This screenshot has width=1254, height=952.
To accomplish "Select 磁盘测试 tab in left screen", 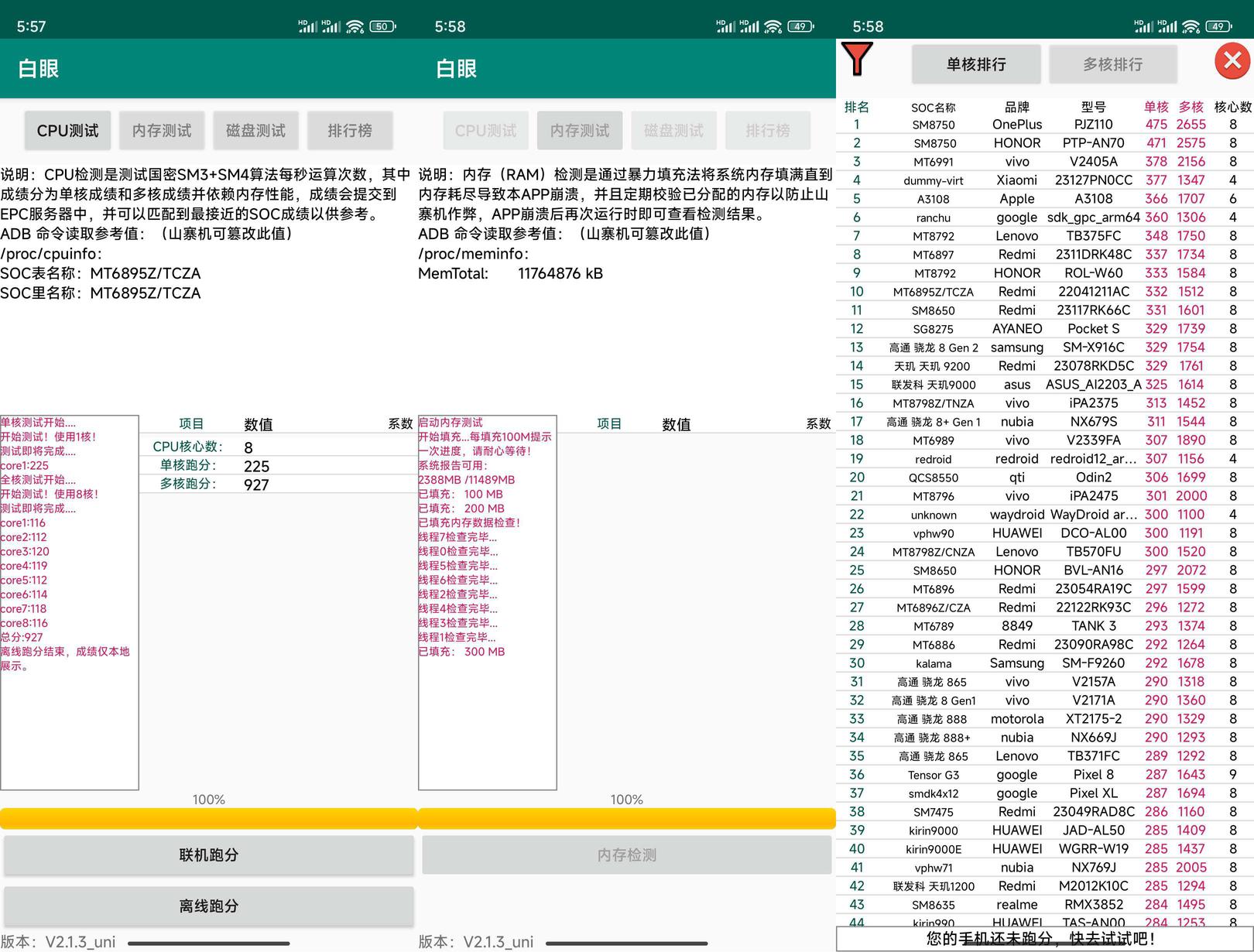I will click(x=255, y=131).
